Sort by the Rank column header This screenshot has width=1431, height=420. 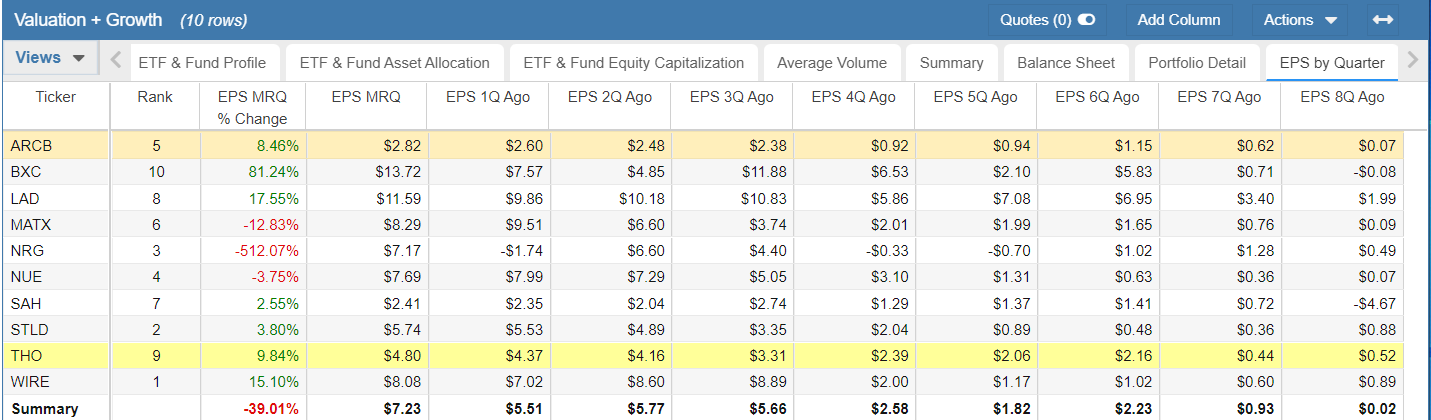pos(155,97)
